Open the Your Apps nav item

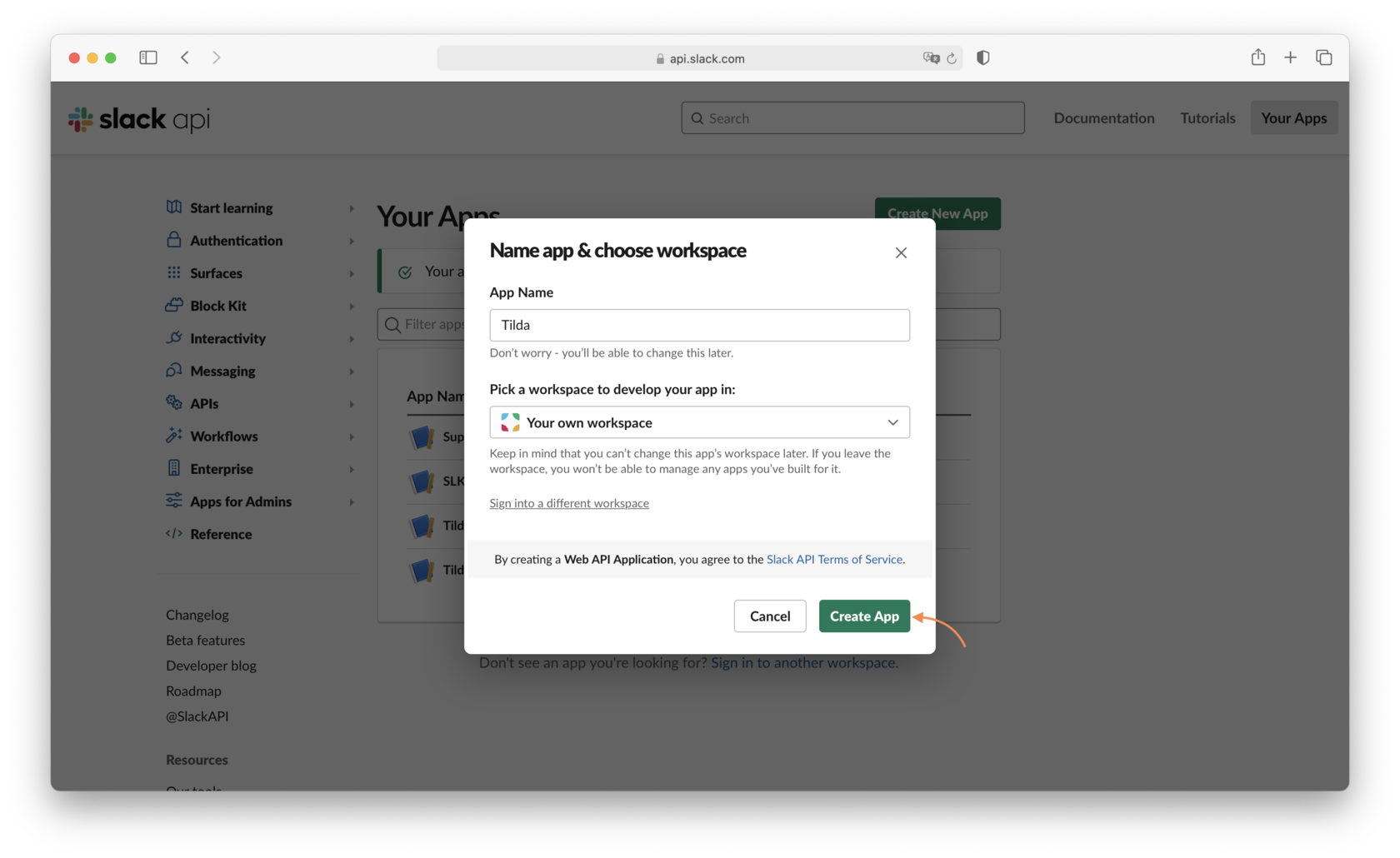tap(1294, 118)
